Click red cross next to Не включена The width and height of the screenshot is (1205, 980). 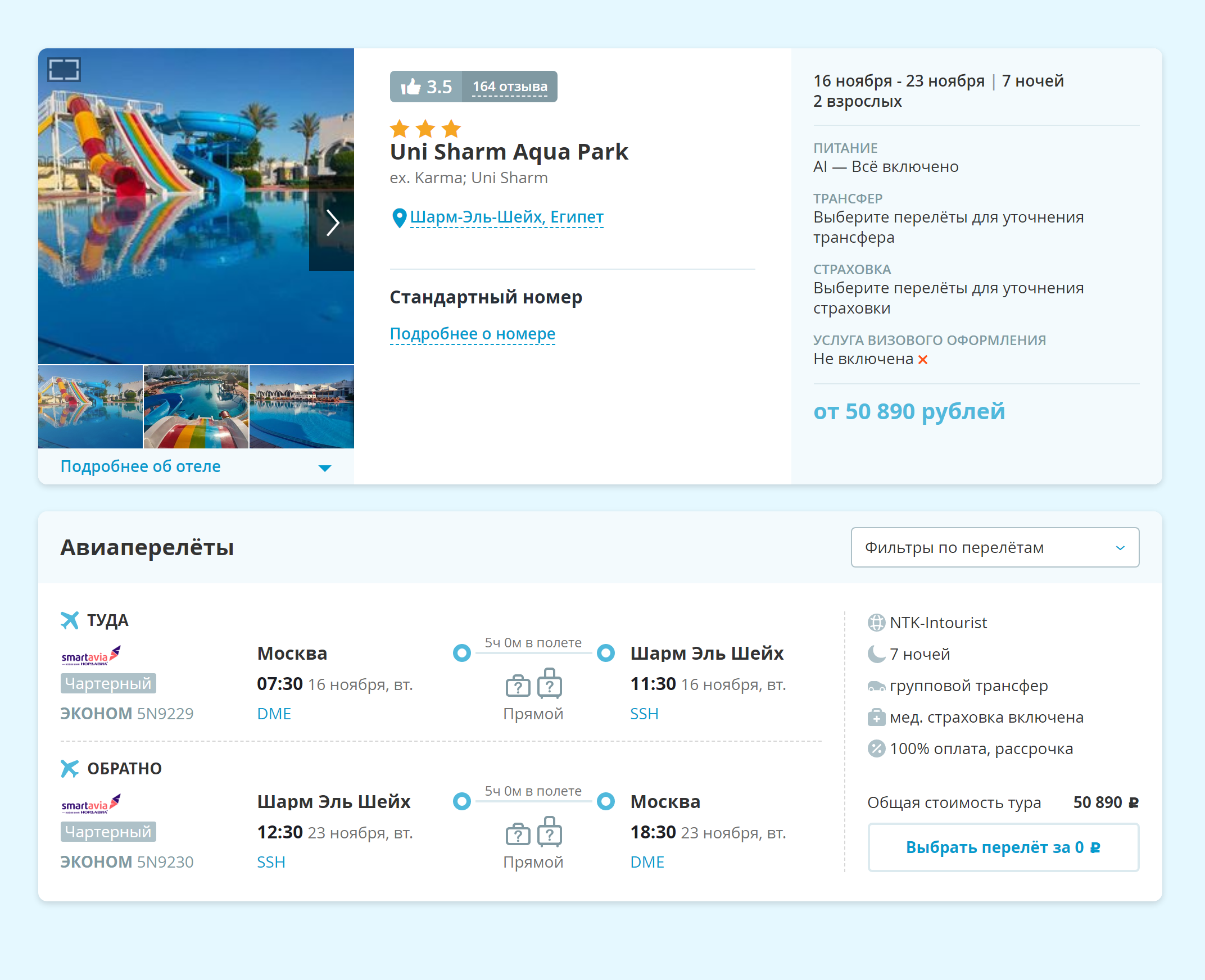pos(923,360)
